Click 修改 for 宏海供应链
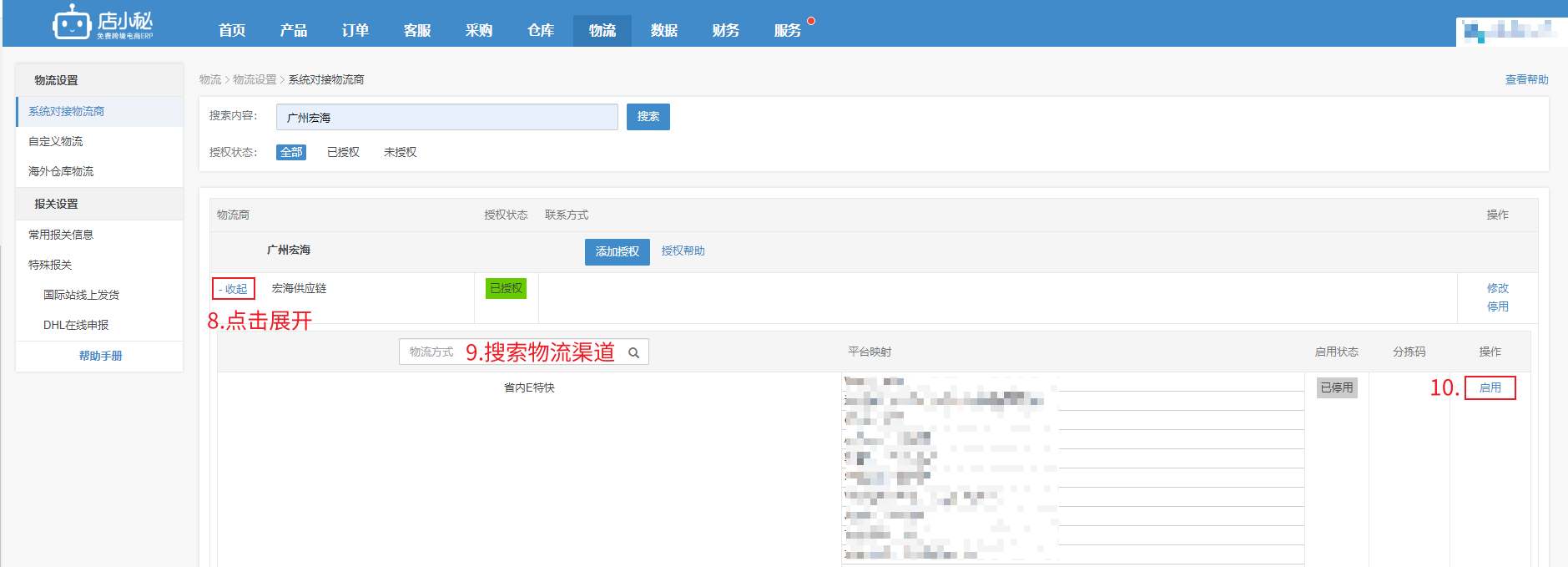The width and height of the screenshot is (1568, 567). [1497, 288]
